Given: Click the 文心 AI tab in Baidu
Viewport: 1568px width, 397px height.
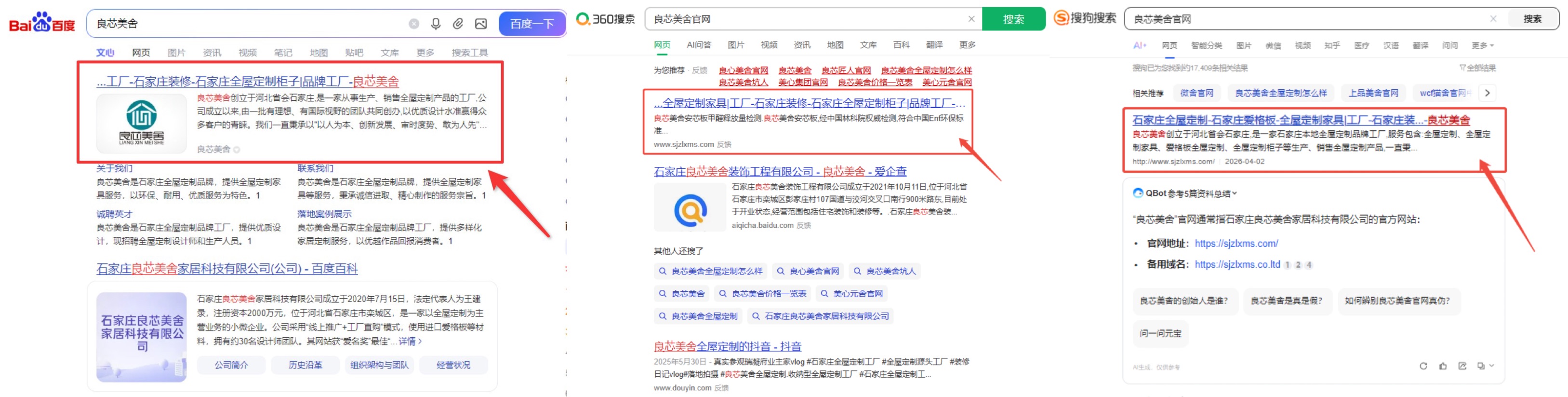Looking at the screenshot, I should (x=106, y=53).
